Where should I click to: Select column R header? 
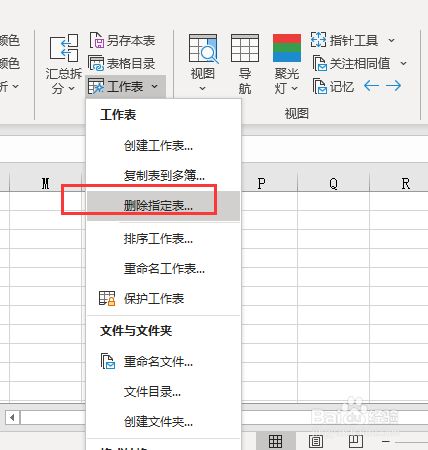(x=405, y=183)
